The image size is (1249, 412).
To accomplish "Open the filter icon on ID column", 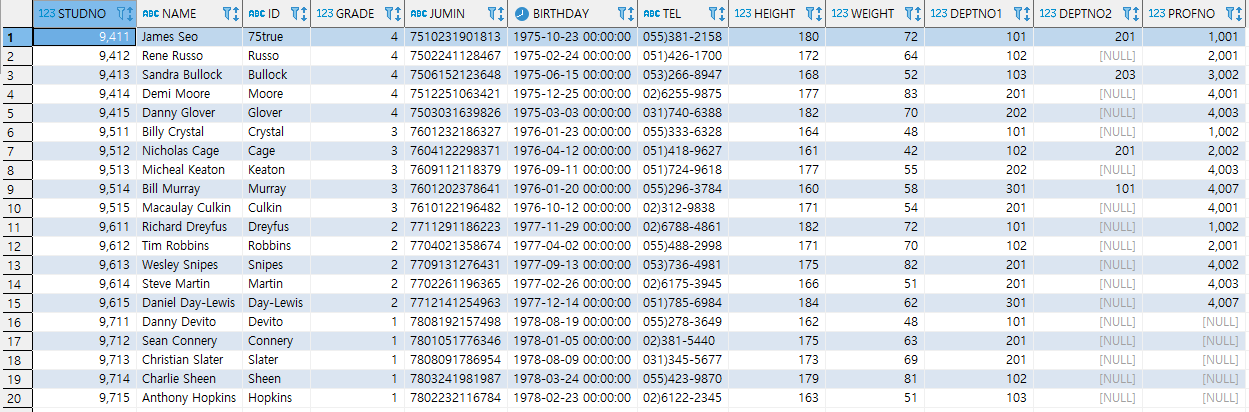I will [x=296, y=14].
